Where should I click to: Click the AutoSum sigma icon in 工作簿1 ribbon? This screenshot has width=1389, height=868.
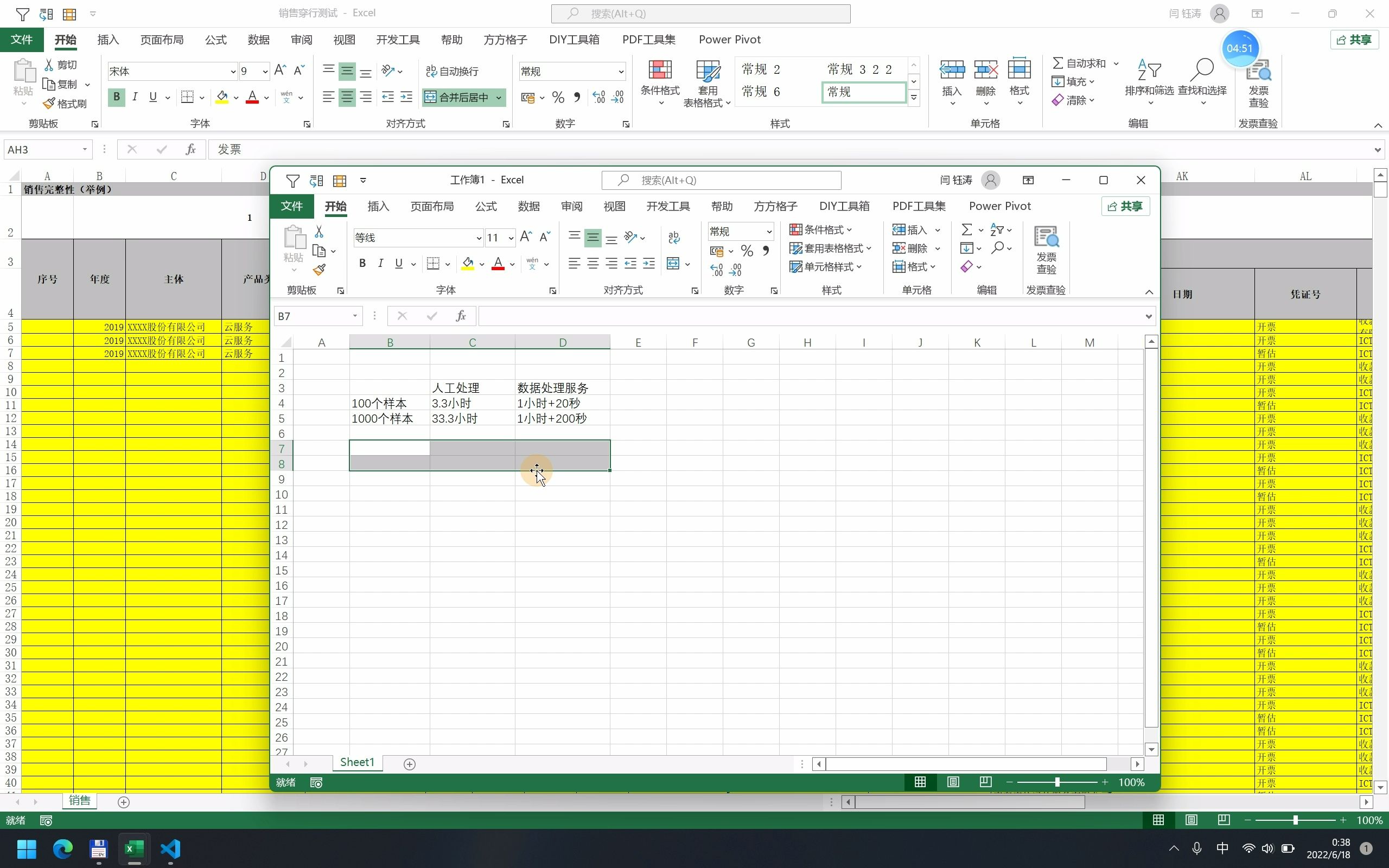click(966, 229)
